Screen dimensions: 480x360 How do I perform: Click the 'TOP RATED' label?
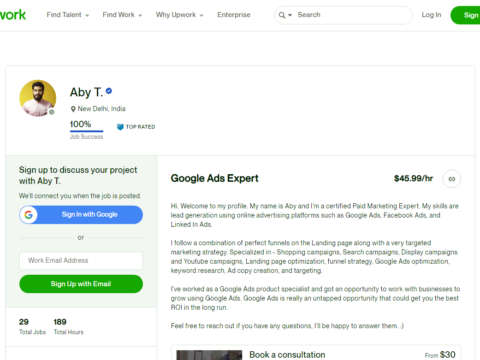(x=140, y=127)
